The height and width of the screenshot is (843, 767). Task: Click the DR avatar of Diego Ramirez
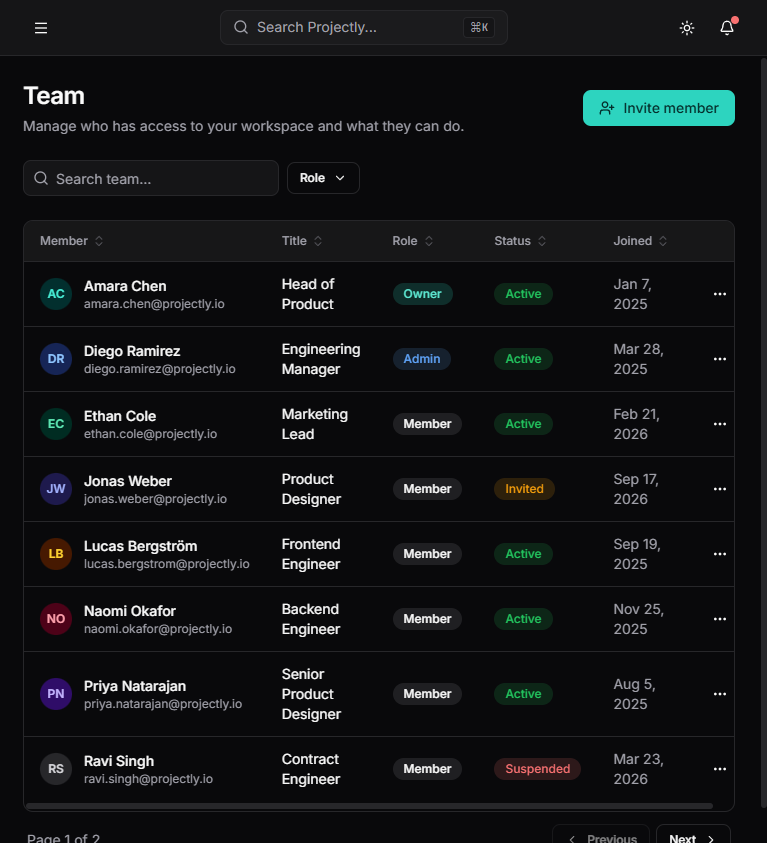(x=56, y=359)
